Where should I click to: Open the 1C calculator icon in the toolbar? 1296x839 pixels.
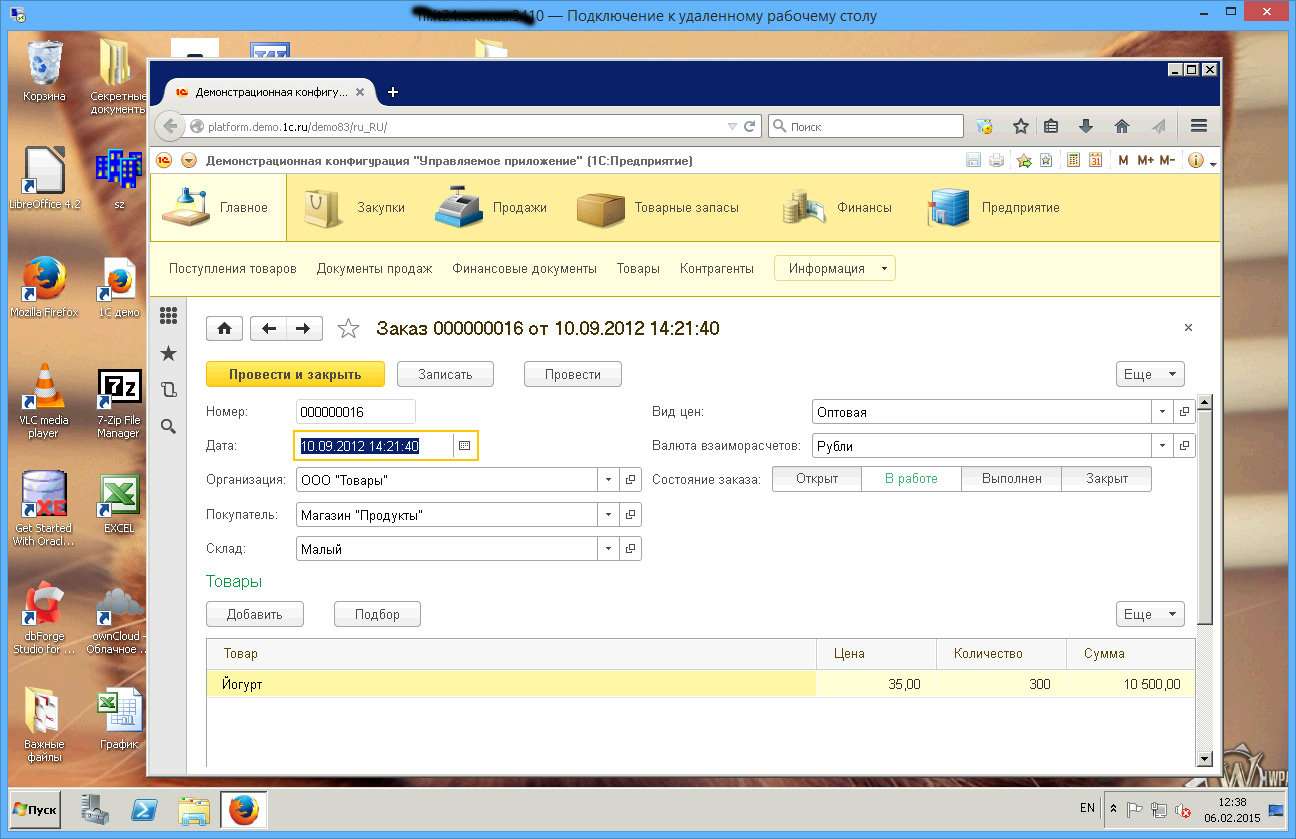click(1073, 160)
